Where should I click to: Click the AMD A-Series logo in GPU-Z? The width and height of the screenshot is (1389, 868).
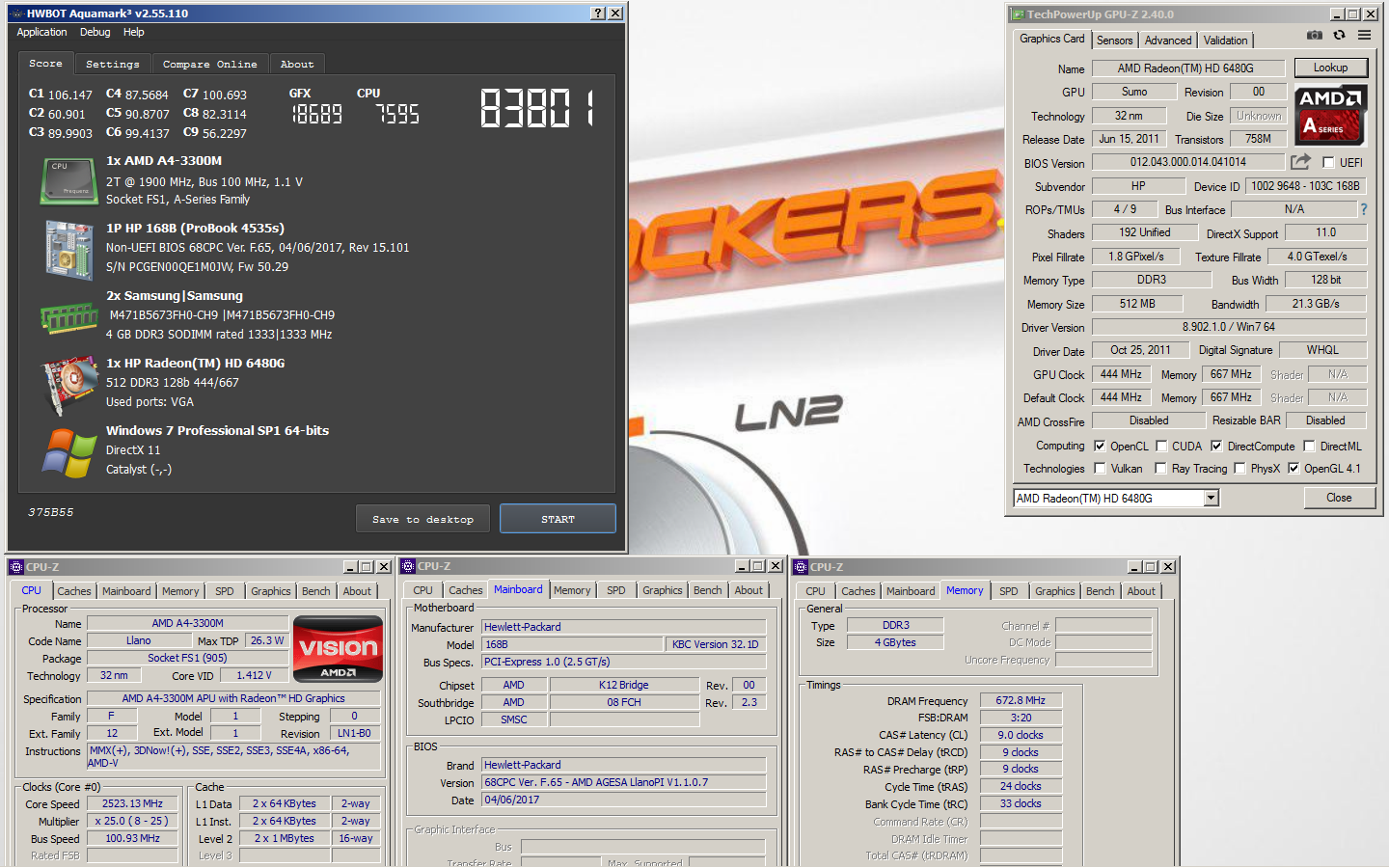(1330, 115)
